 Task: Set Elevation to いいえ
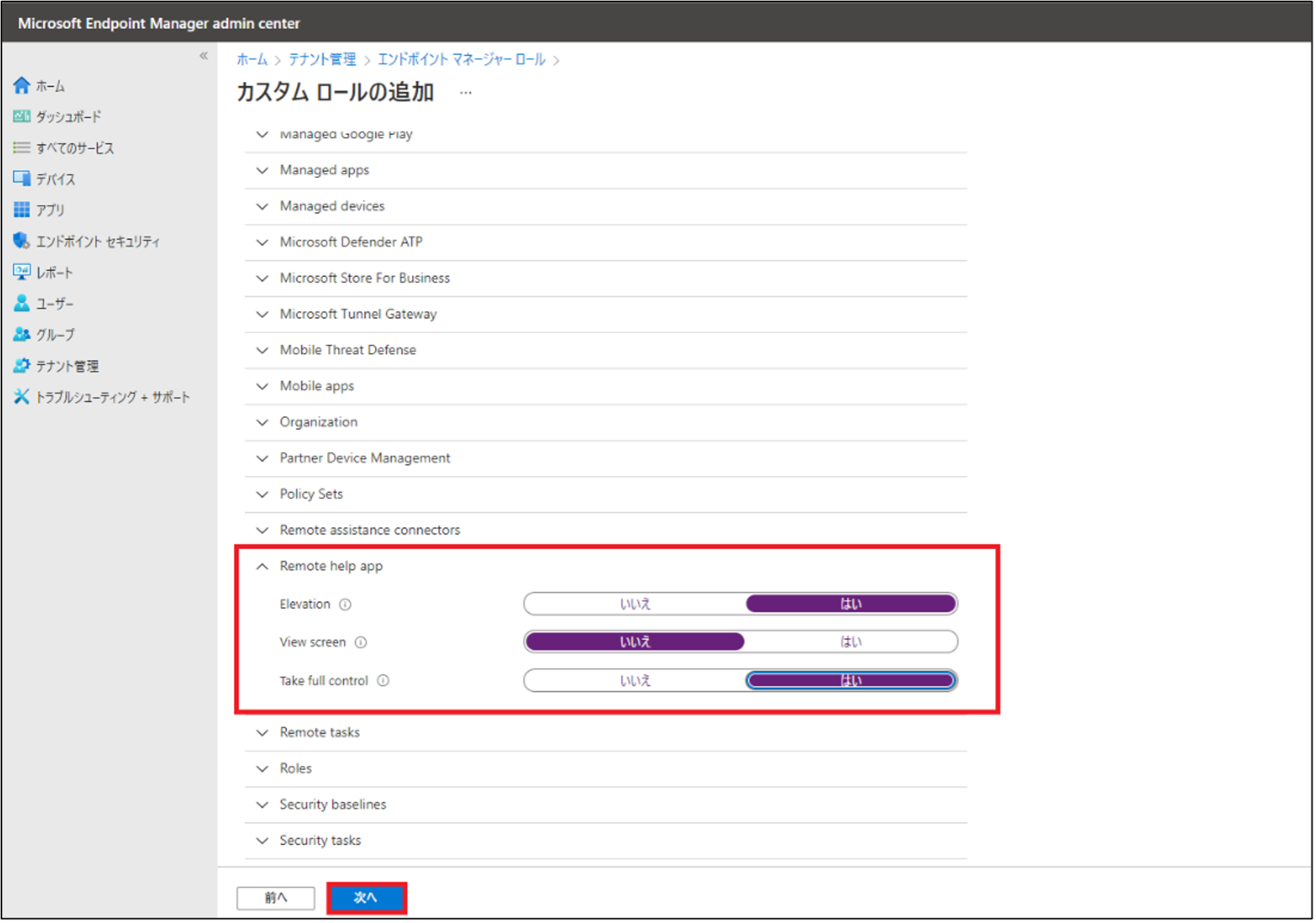pos(635,604)
